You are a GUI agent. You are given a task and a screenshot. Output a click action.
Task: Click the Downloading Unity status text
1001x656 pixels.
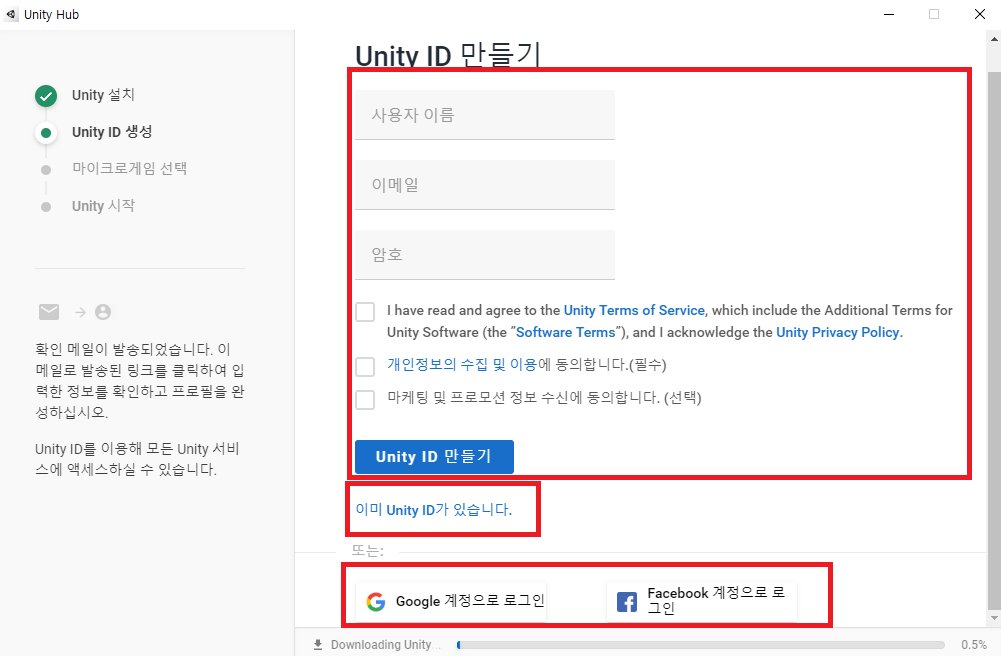coord(386,645)
